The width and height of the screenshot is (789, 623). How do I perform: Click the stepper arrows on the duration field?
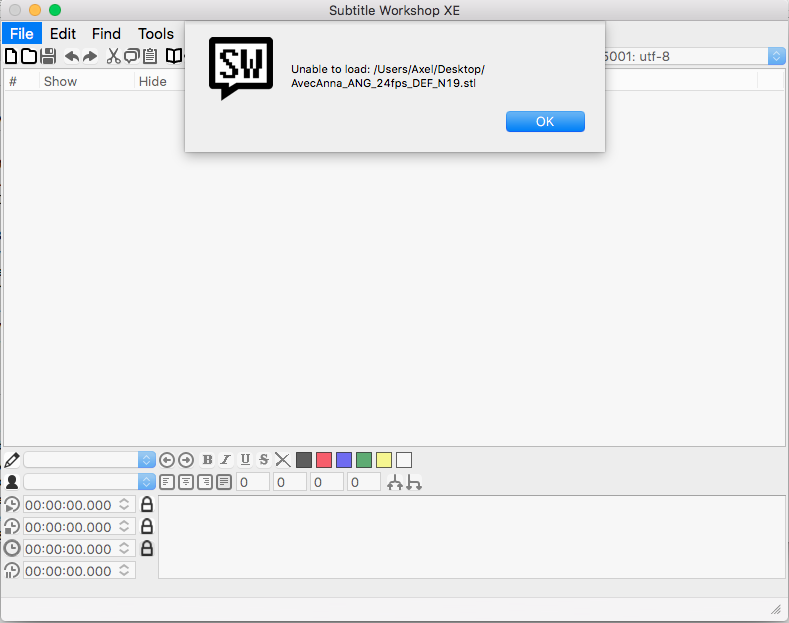point(124,549)
